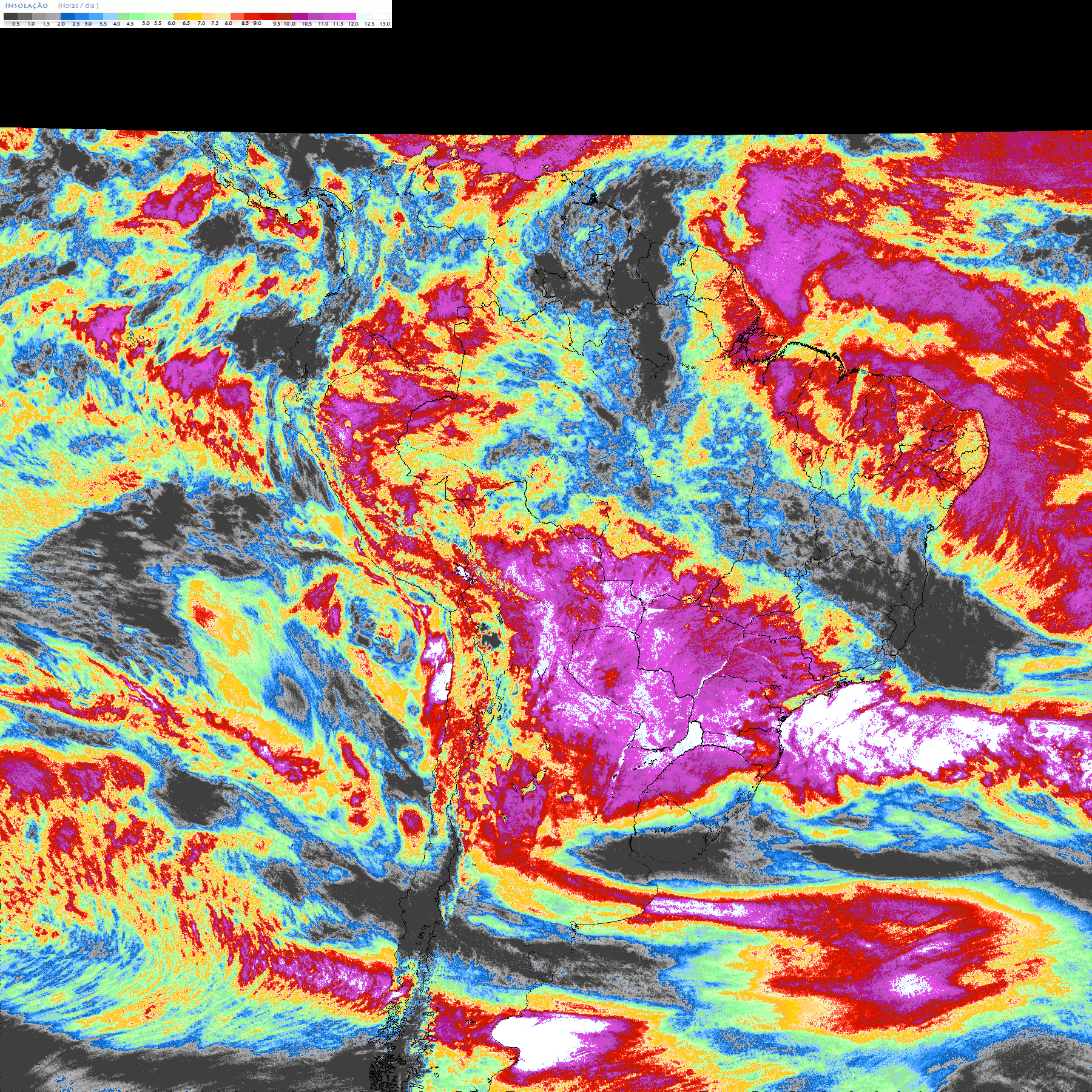Click the 11.5 legend value

(338, 24)
